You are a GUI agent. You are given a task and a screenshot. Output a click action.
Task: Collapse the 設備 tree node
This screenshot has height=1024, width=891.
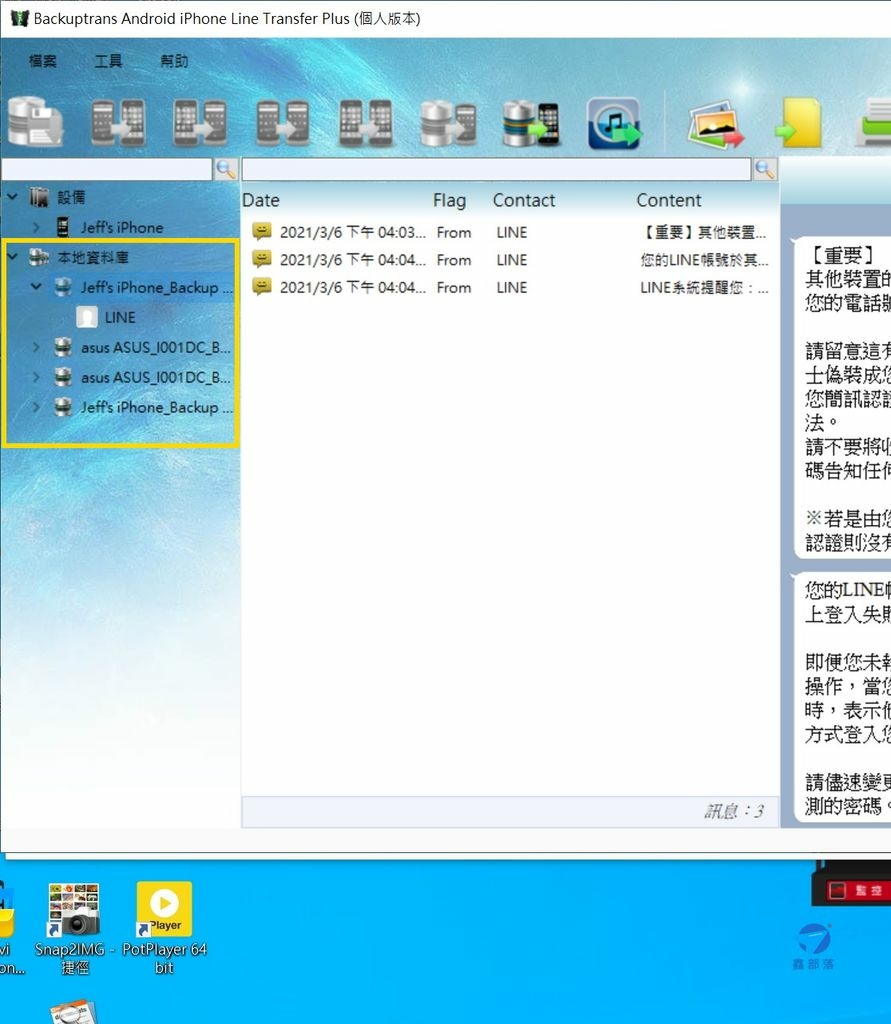pos(12,196)
